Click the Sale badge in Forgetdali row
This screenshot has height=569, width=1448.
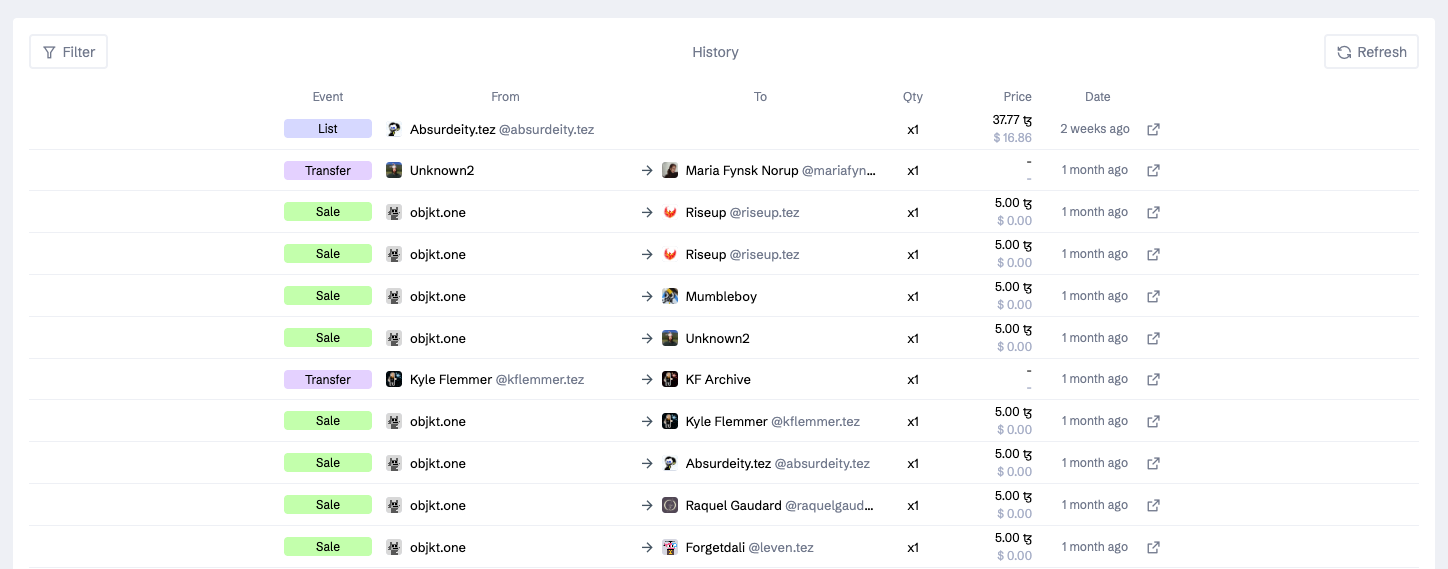328,547
